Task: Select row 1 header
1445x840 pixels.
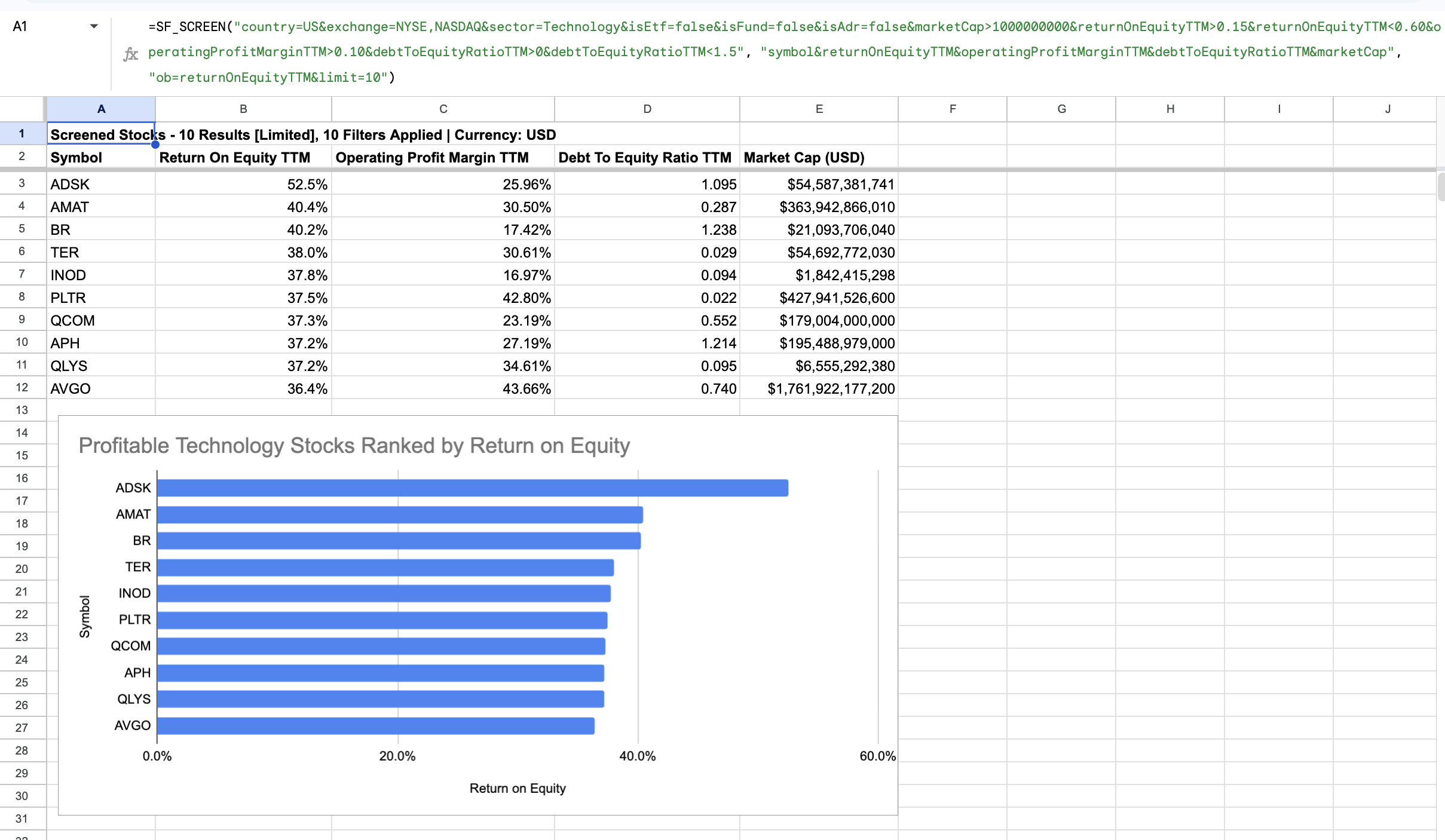Action: tap(22, 134)
